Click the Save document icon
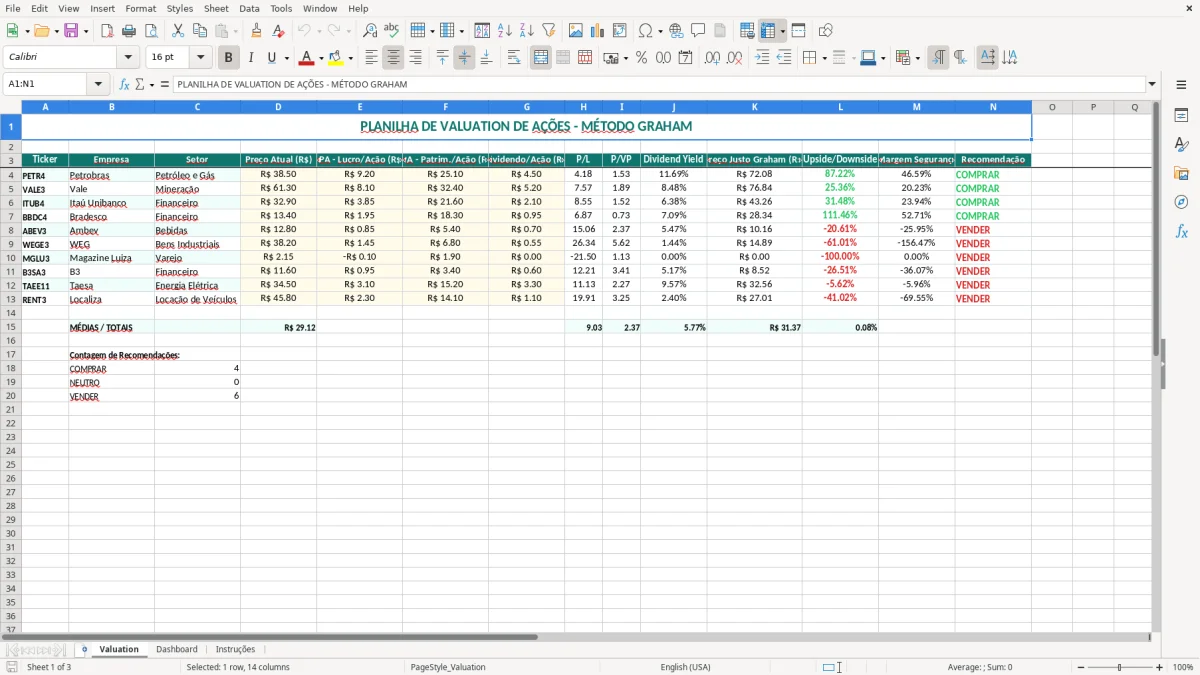The height and width of the screenshot is (675, 1200). (71, 31)
